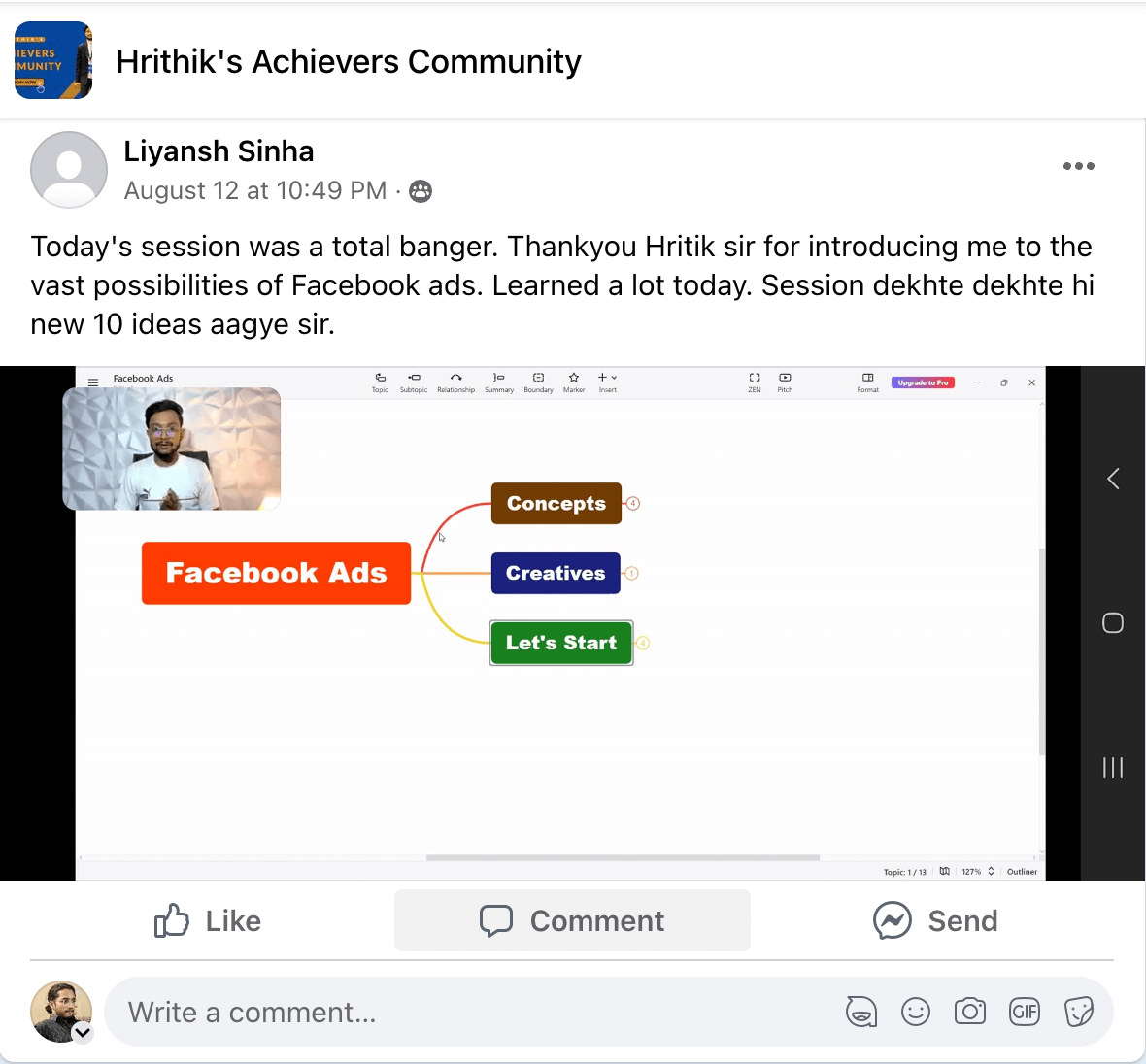Open the Marker panel

tap(574, 379)
